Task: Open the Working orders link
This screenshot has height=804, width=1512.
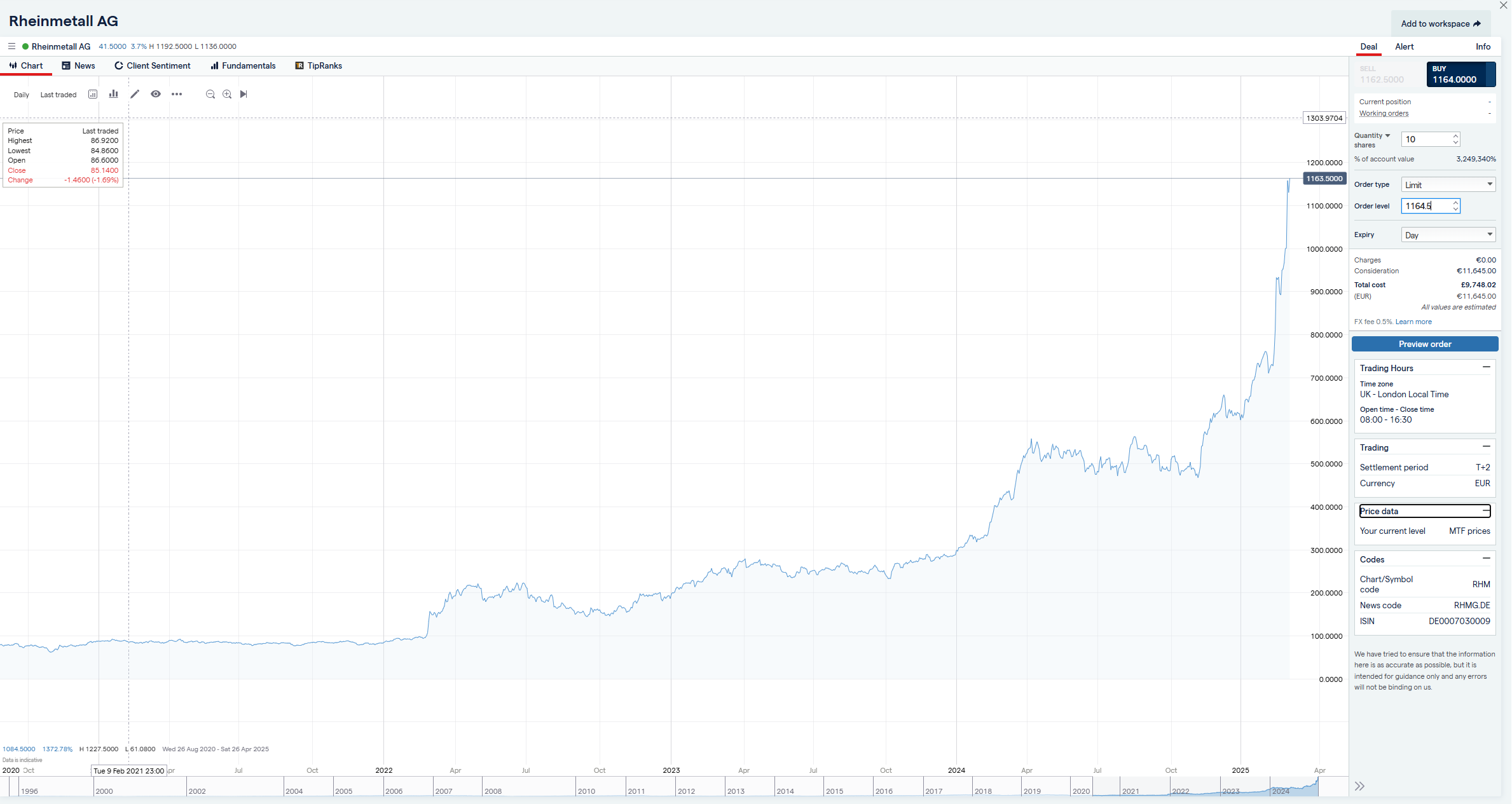Action: [1384, 113]
